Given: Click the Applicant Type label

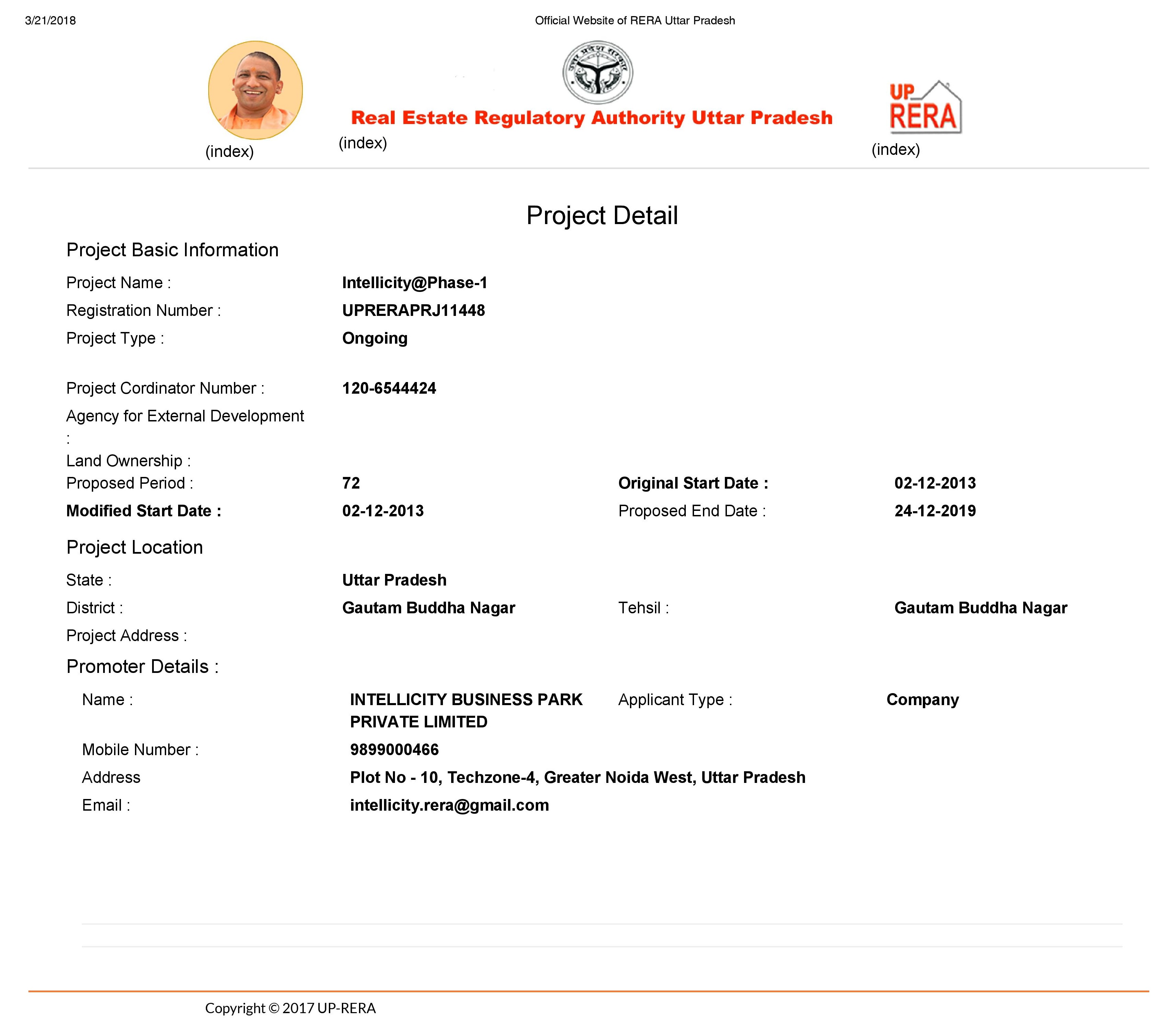Looking at the screenshot, I should pos(675,700).
